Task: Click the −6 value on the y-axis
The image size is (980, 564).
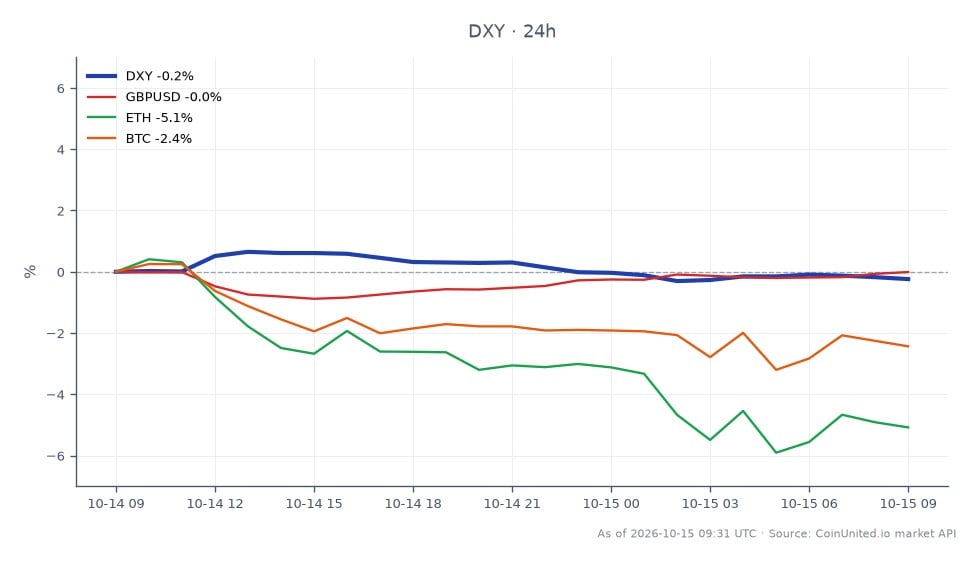Action: click(56, 456)
